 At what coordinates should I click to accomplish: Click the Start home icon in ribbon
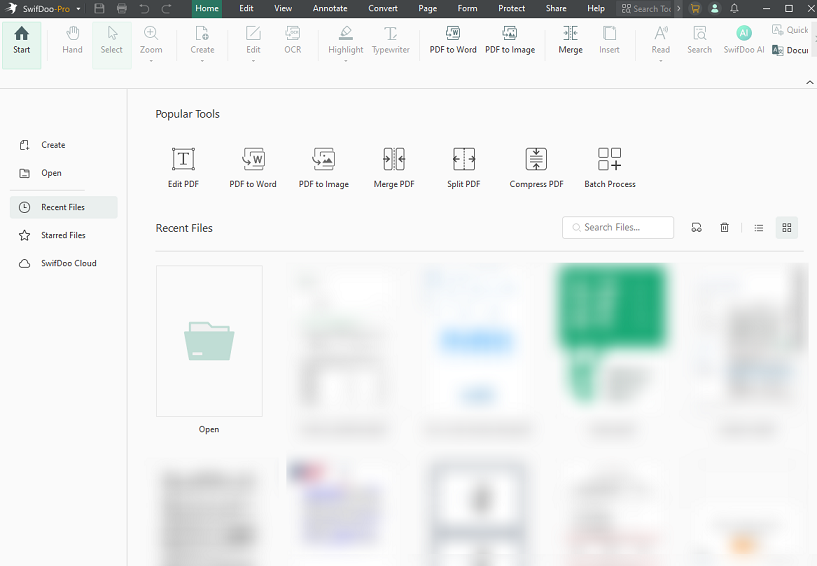click(21, 33)
